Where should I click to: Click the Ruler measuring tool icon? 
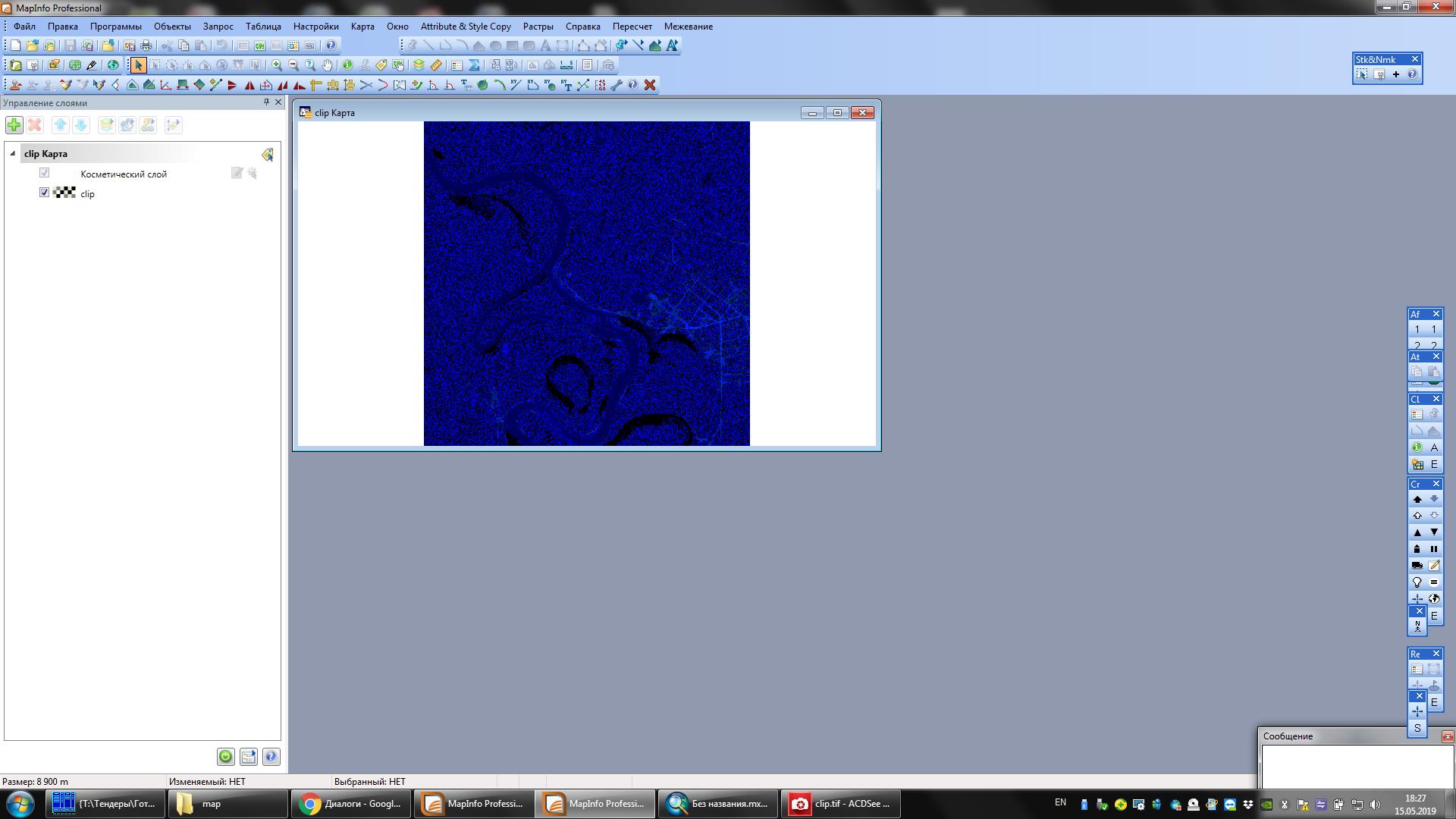[436, 65]
